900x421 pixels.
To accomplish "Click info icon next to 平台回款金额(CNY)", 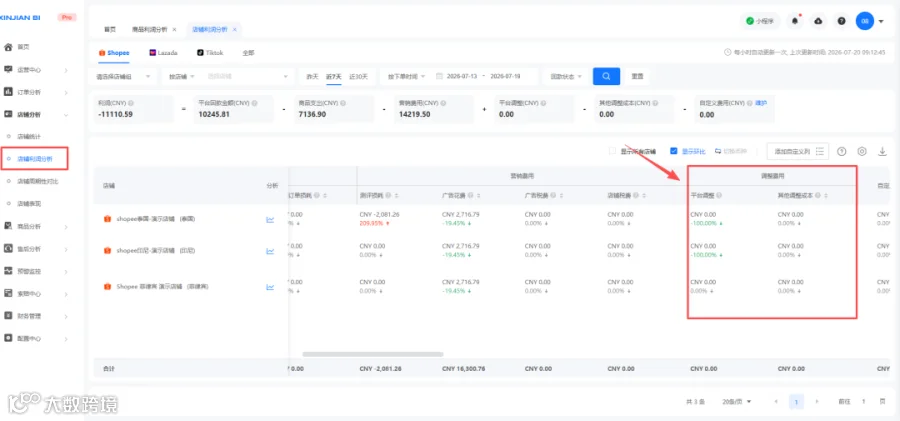I will (x=254, y=103).
